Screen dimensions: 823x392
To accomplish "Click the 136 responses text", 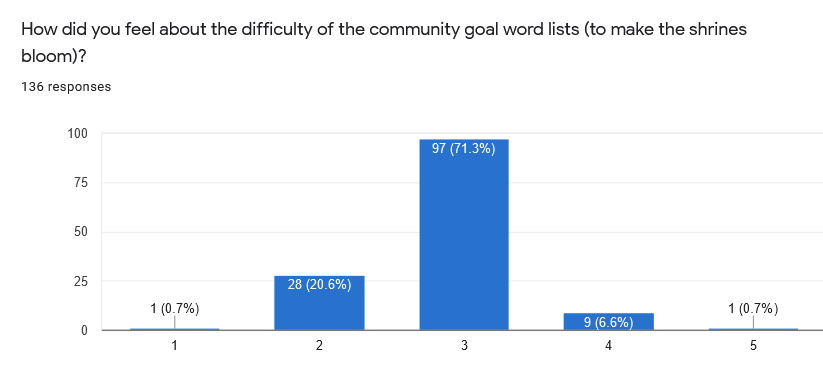I will pyautogui.click(x=66, y=87).
